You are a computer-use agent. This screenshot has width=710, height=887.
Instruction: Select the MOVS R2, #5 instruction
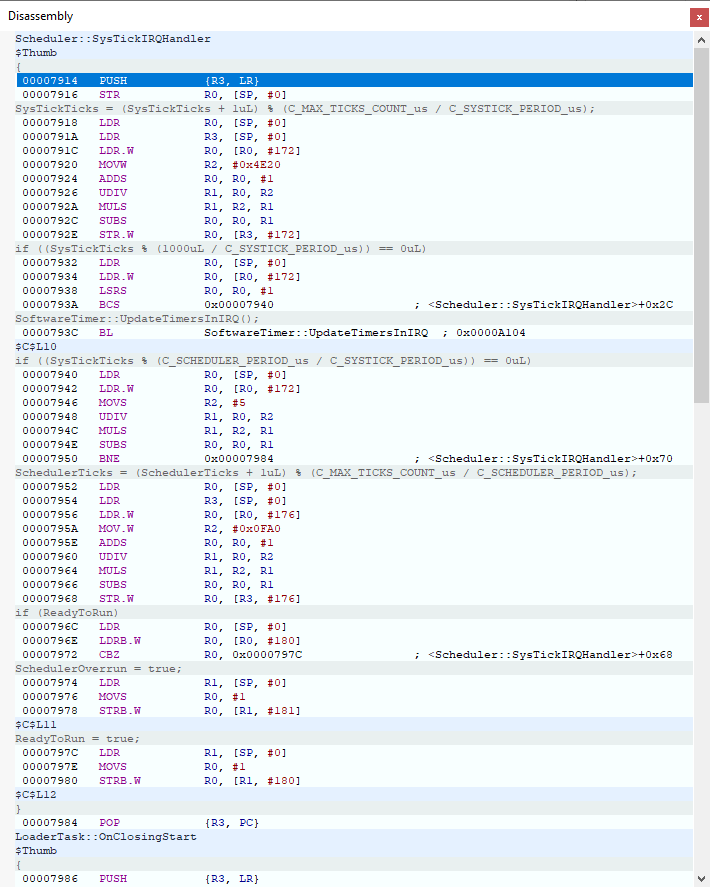pos(354,402)
